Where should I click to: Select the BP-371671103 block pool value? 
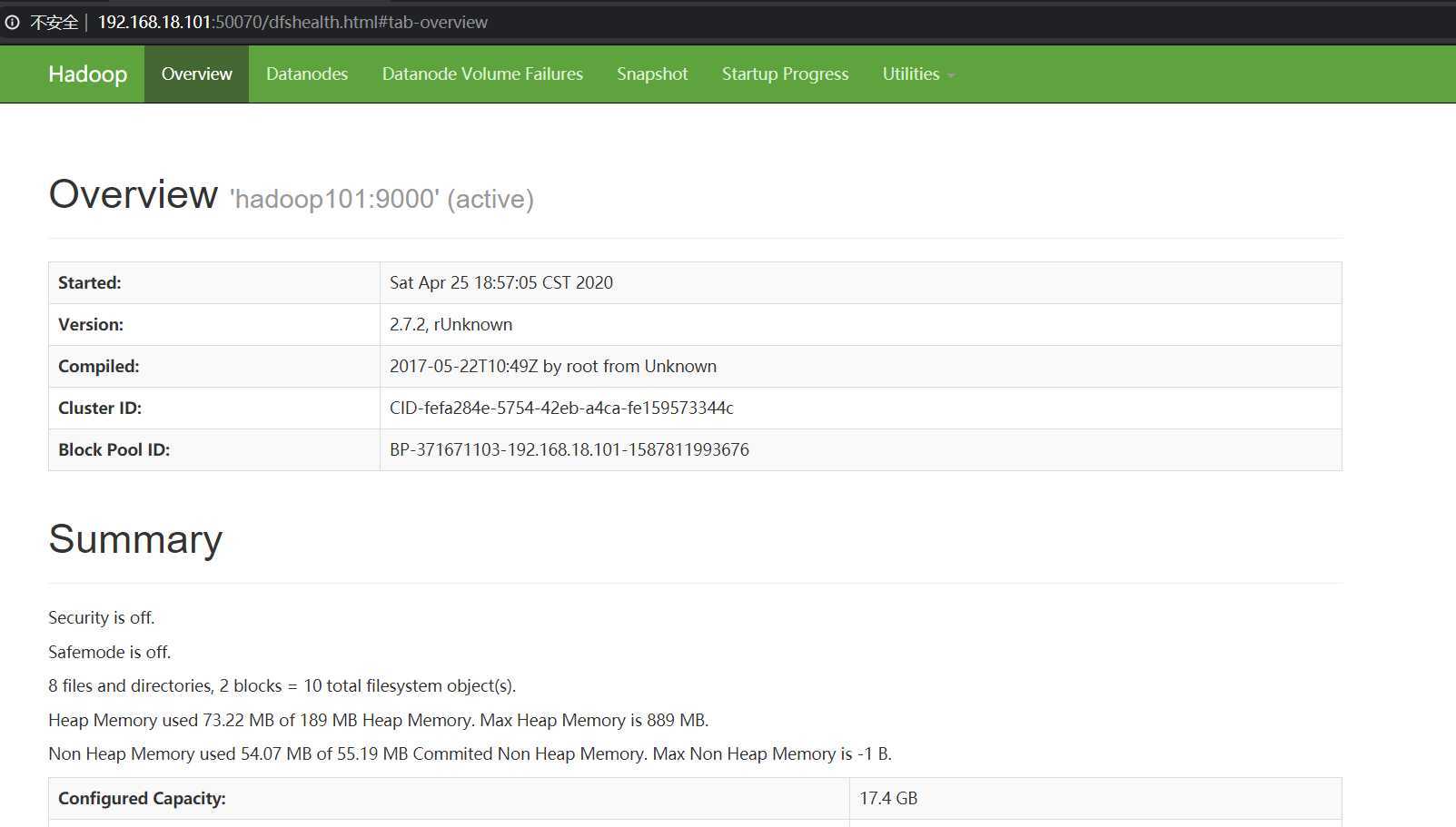point(570,449)
